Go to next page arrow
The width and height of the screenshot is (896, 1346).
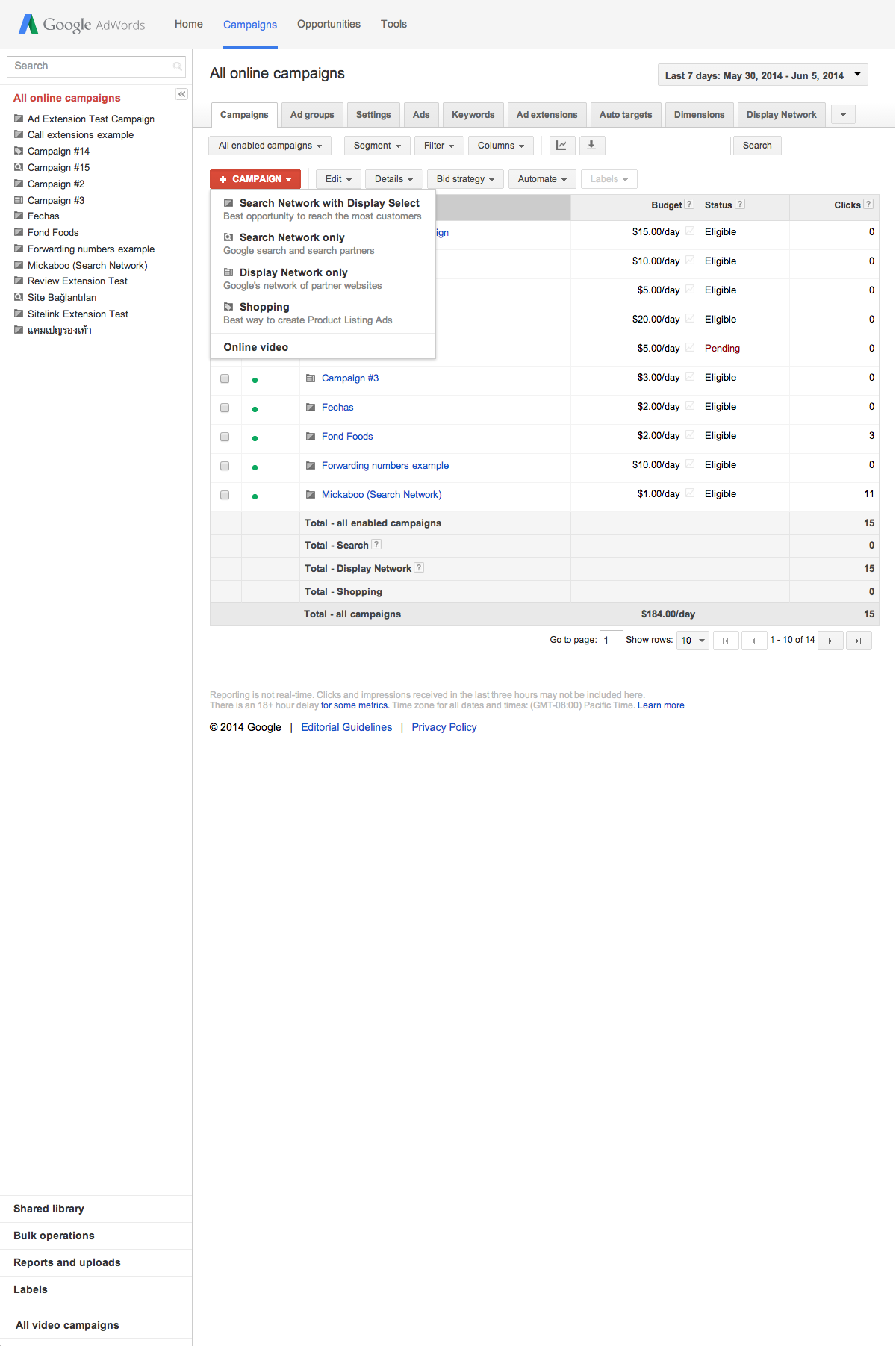(830, 641)
